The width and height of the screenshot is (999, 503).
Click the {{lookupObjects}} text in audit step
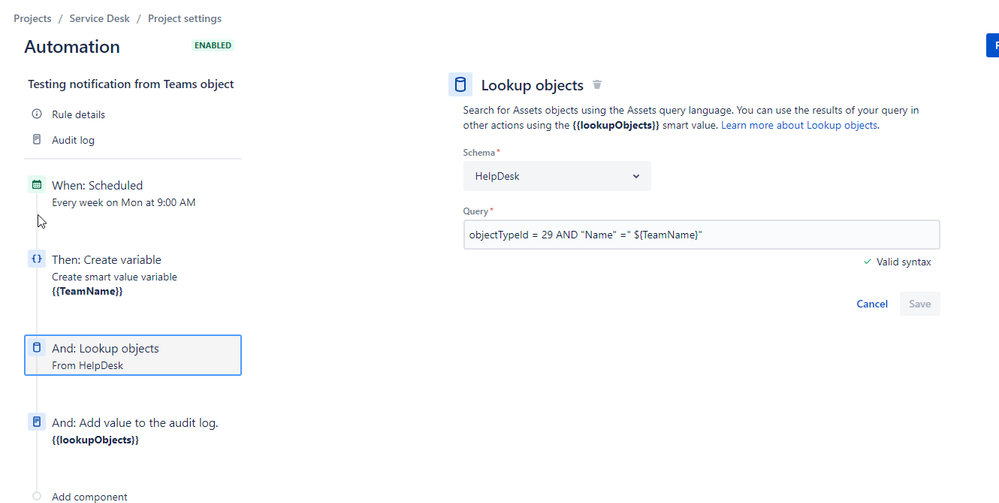[x=95, y=440]
